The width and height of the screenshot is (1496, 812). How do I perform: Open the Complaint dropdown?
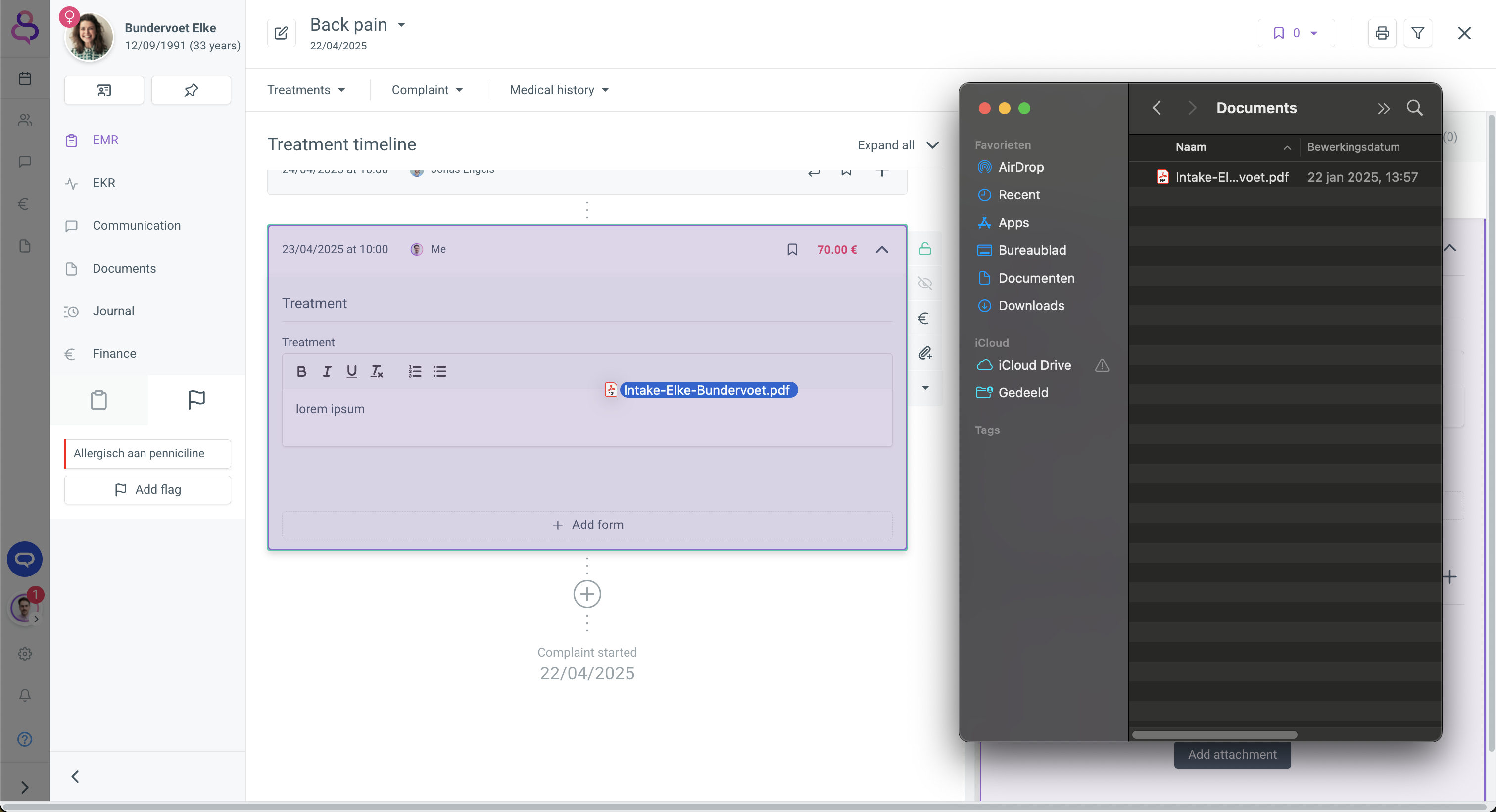[x=428, y=90]
